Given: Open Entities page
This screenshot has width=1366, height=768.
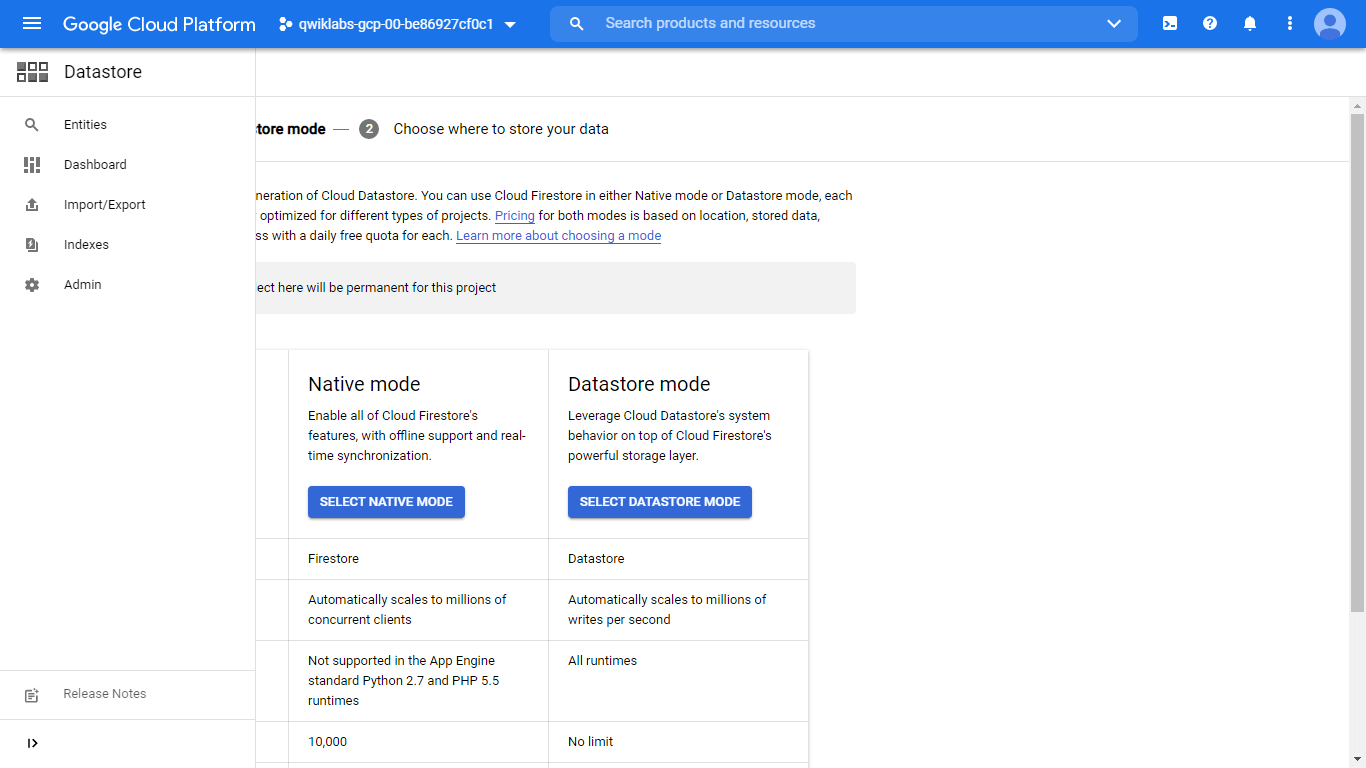Looking at the screenshot, I should [x=85, y=125].
